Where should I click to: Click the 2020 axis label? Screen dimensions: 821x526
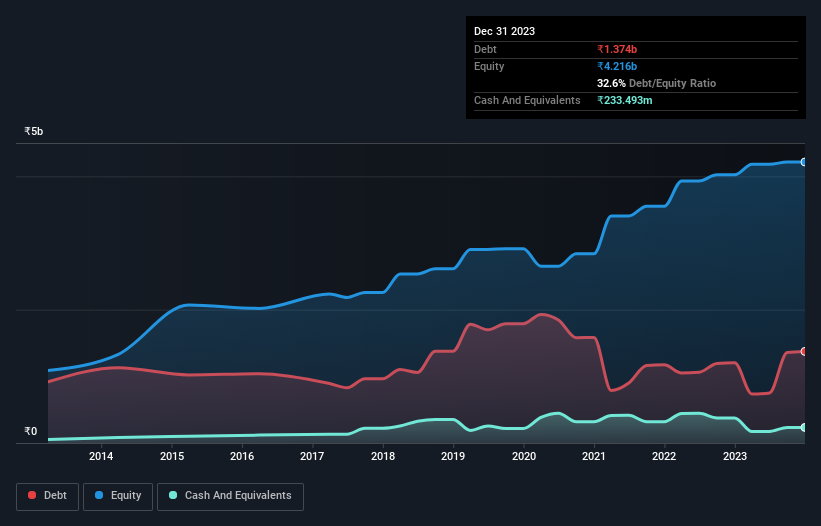524,456
